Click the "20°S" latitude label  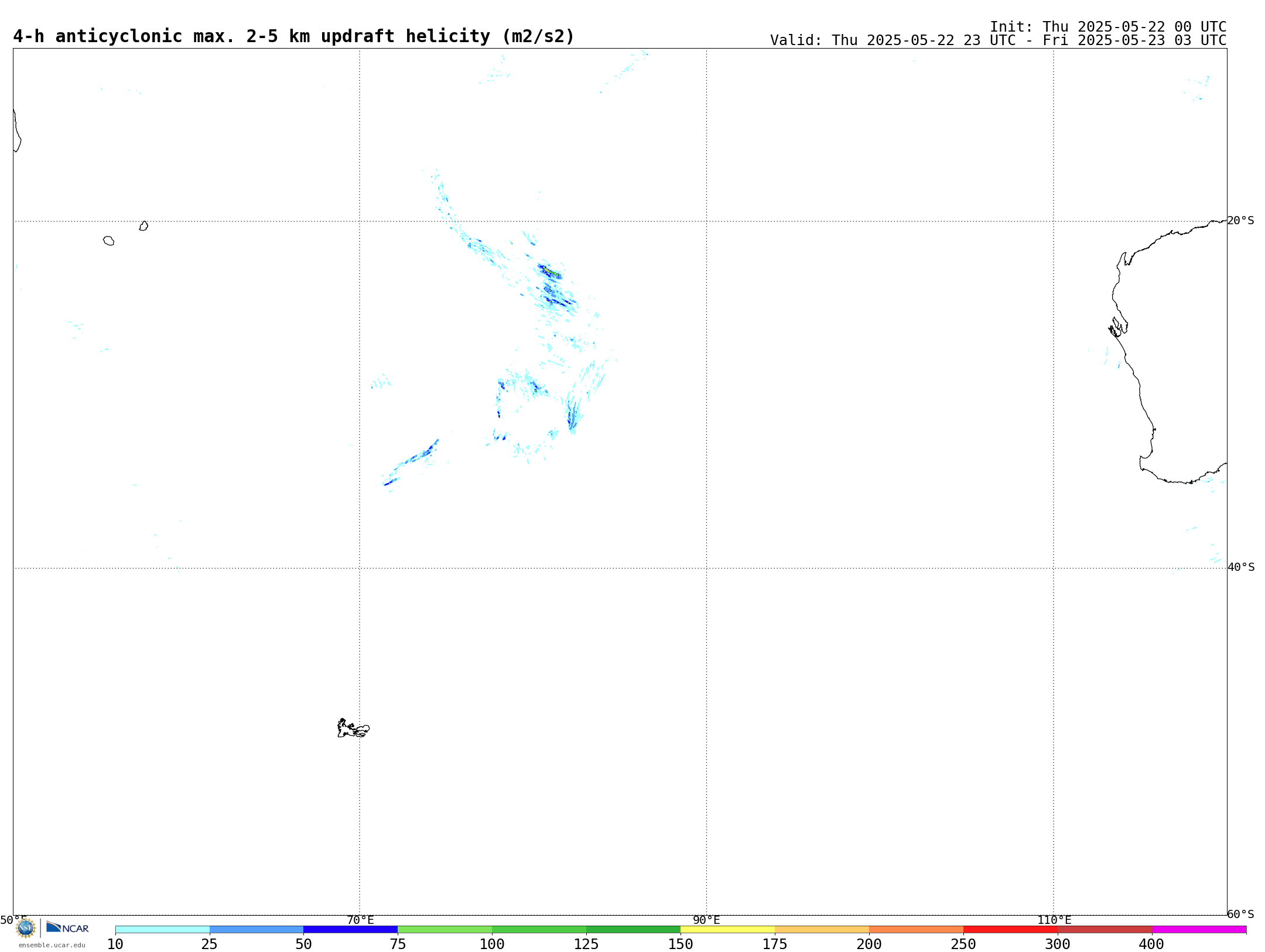(1241, 220)
